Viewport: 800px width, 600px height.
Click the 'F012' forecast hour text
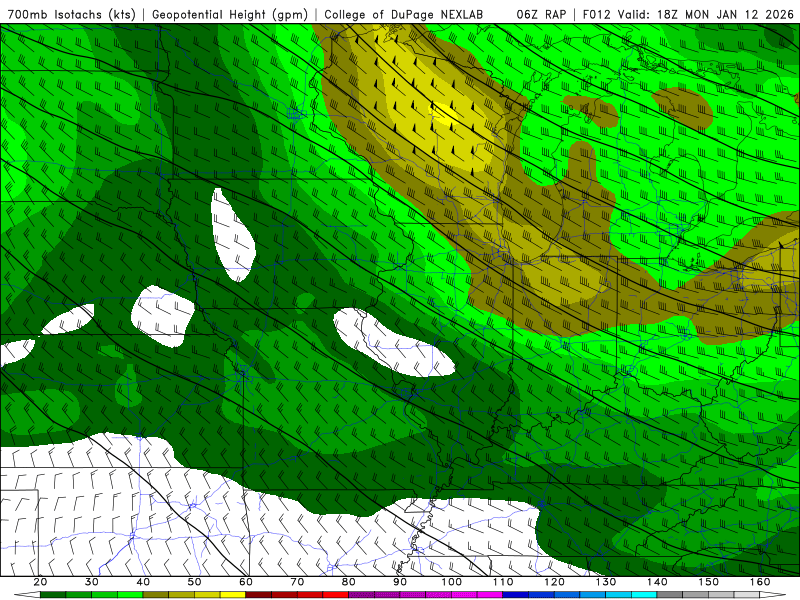596,14
